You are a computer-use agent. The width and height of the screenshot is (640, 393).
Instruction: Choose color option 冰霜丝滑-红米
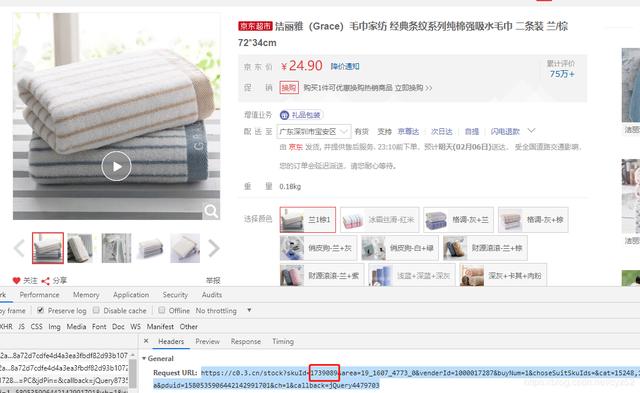[380, 220]
